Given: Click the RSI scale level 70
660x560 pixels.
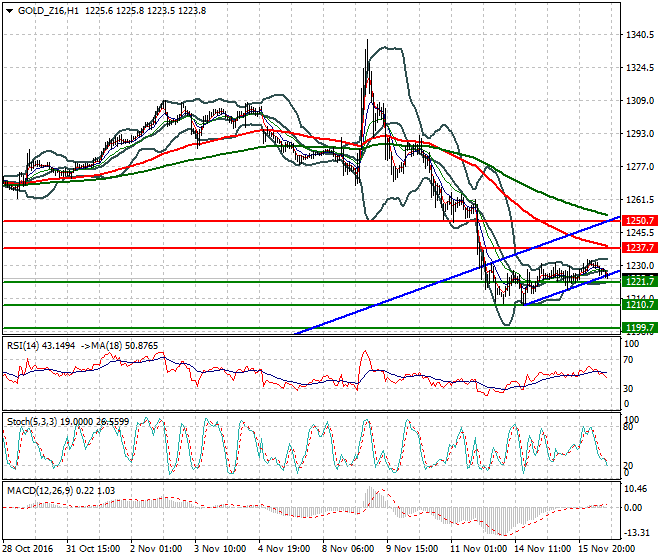Looking at the screenshot, I should click(x=628, y=360).
